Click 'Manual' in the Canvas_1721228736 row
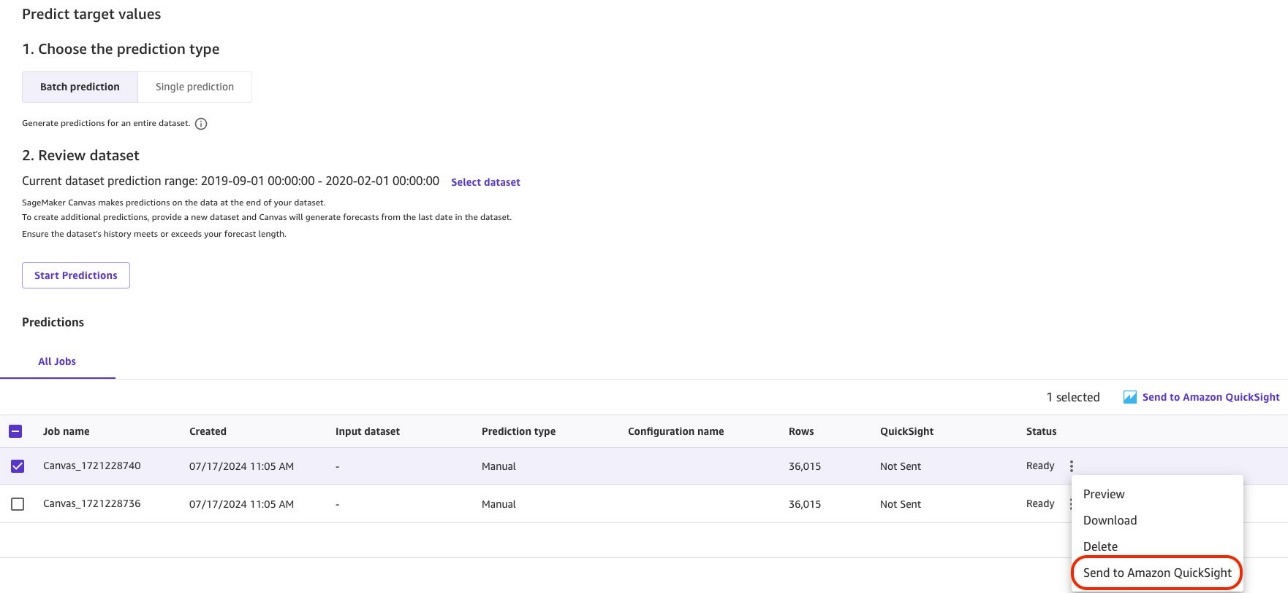Image resolution: width=1288 pixels, height=593 pixels. click(499, 504)
